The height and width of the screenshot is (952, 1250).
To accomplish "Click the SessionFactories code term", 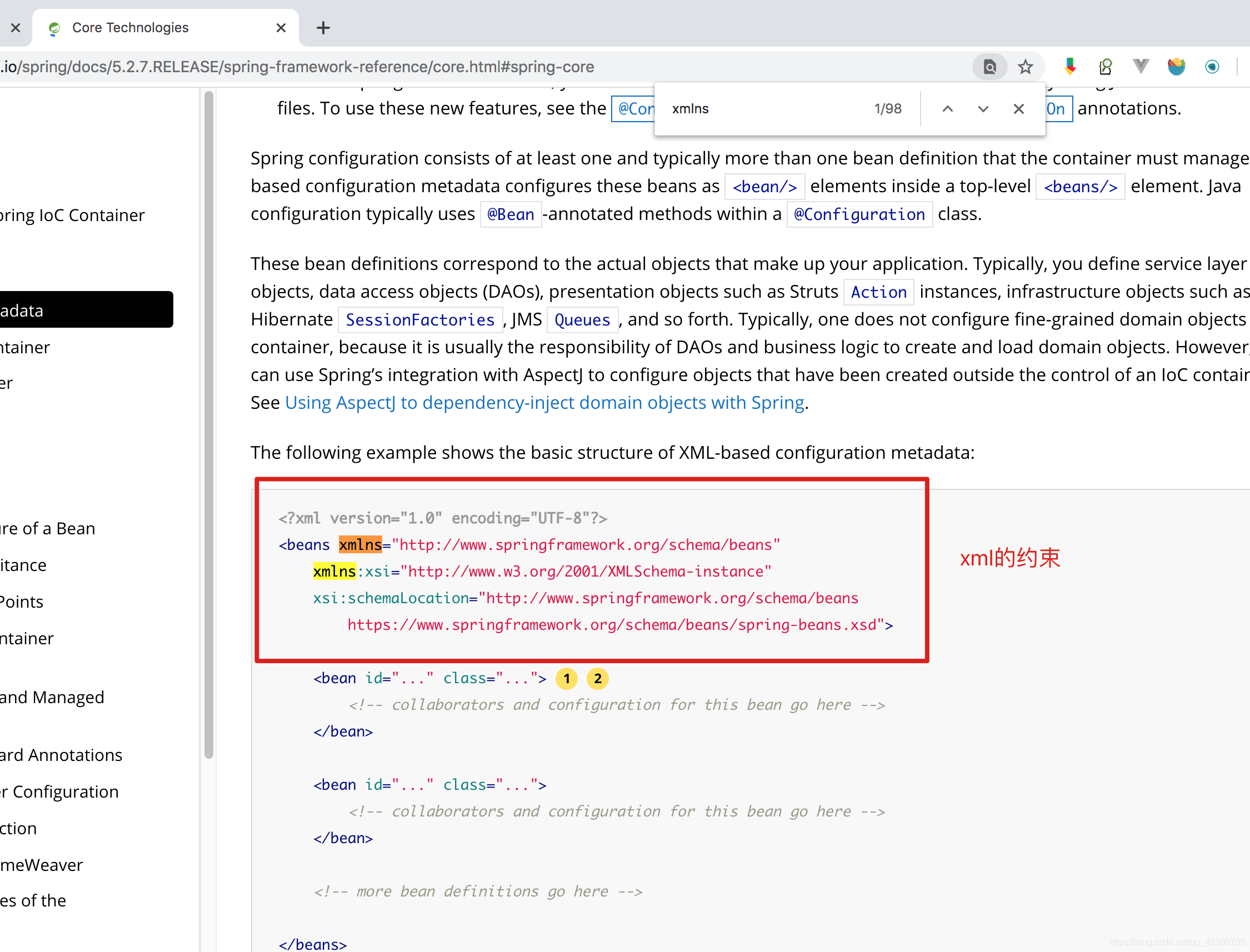I will [x=420, y=319].
